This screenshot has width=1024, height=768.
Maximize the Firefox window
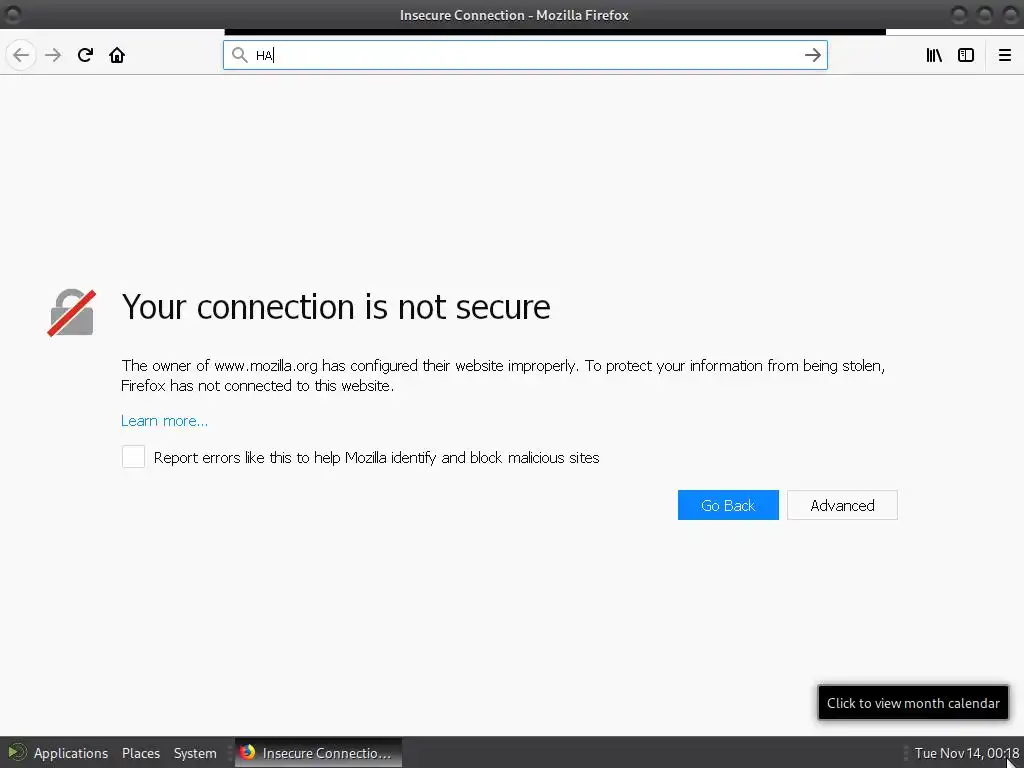point(985,14)
